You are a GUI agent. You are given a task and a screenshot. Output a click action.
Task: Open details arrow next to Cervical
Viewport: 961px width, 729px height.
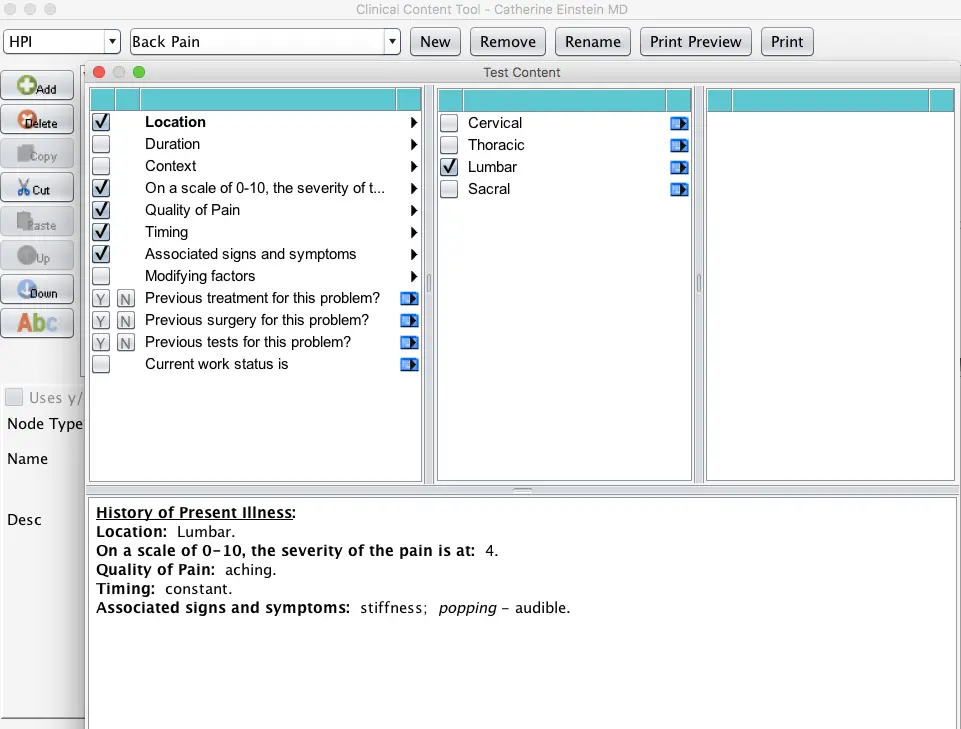tap(679, 123)
